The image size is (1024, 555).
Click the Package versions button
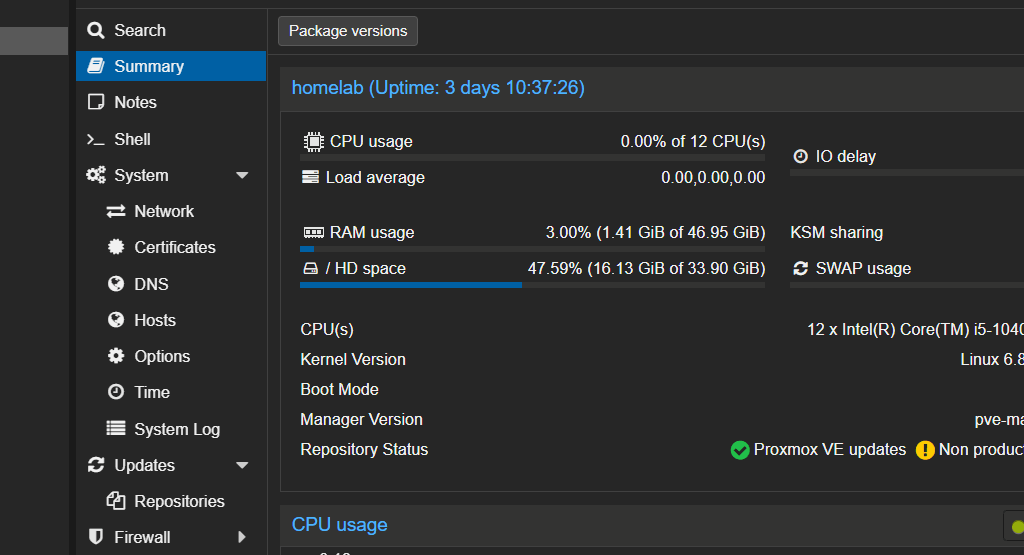coord(348,31)
